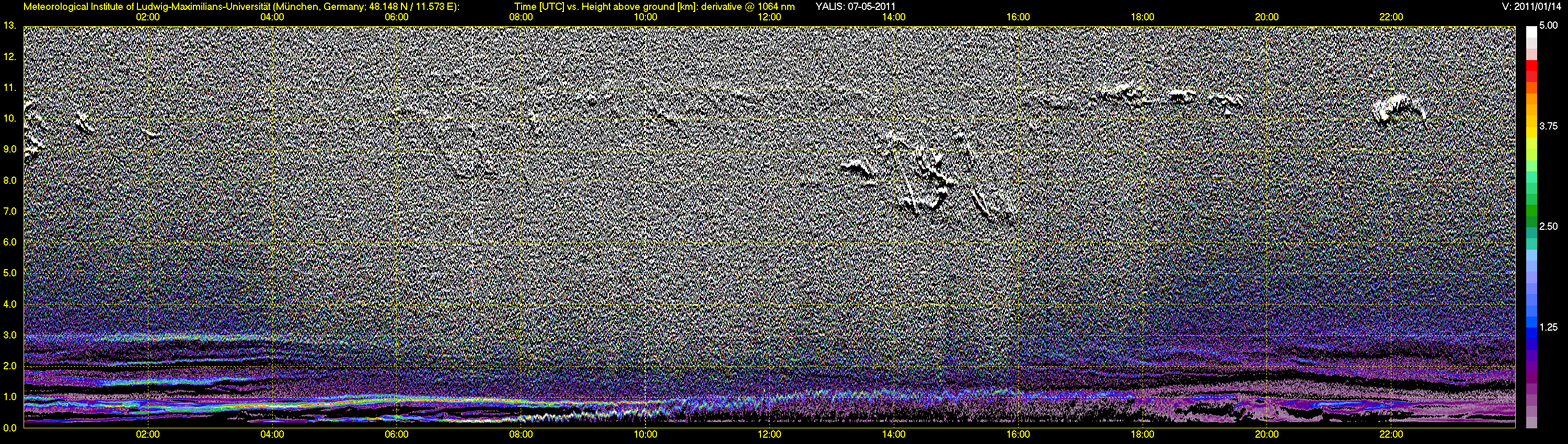Click the 18:00 label on the top time axis
The width and height of the screenshot is (1568, 444).
[1143, 17]
